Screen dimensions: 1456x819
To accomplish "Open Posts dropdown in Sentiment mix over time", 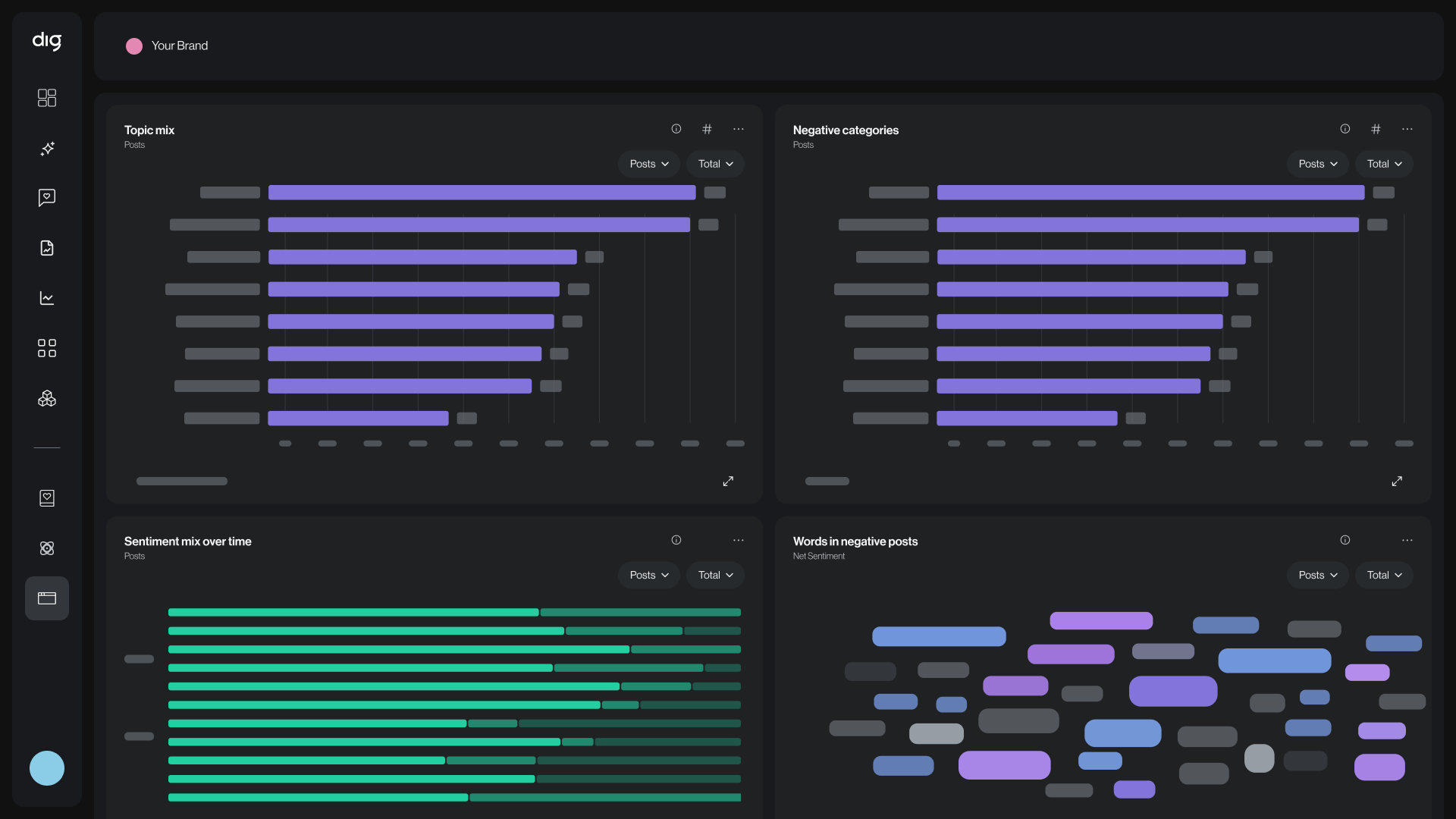I will [649, 575].
